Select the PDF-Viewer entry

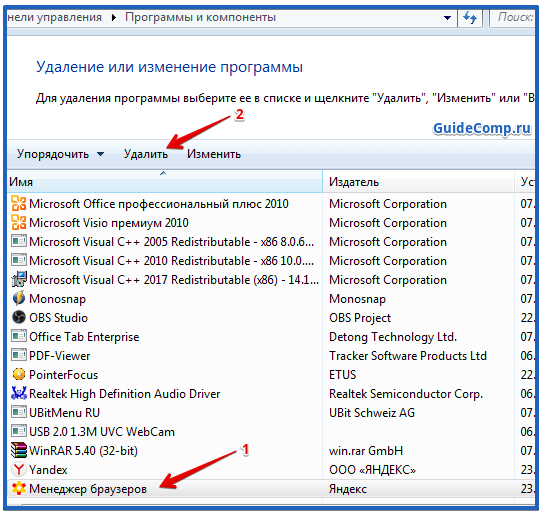point(59,355)
